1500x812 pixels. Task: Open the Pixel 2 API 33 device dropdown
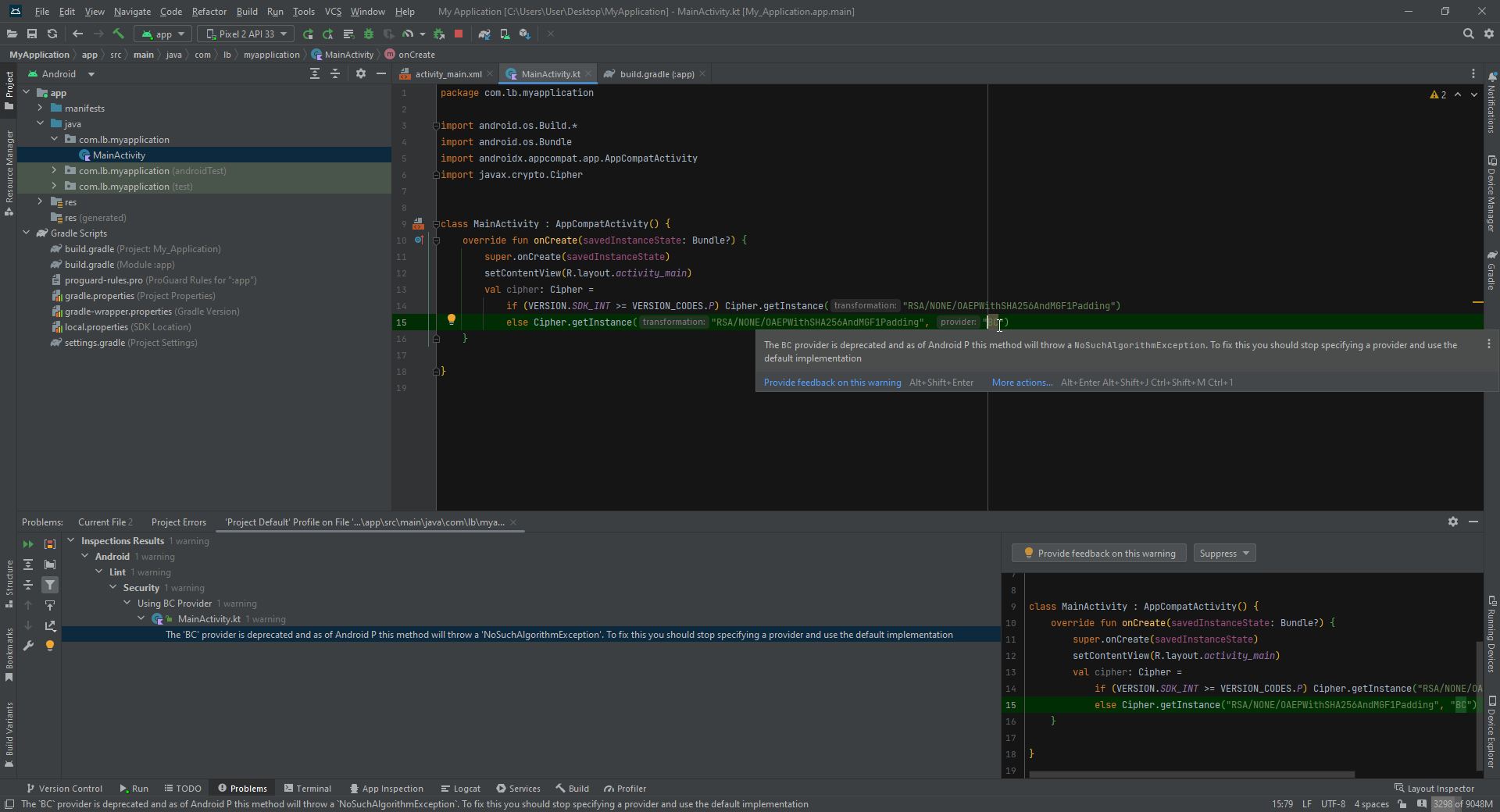coord(246,34)
